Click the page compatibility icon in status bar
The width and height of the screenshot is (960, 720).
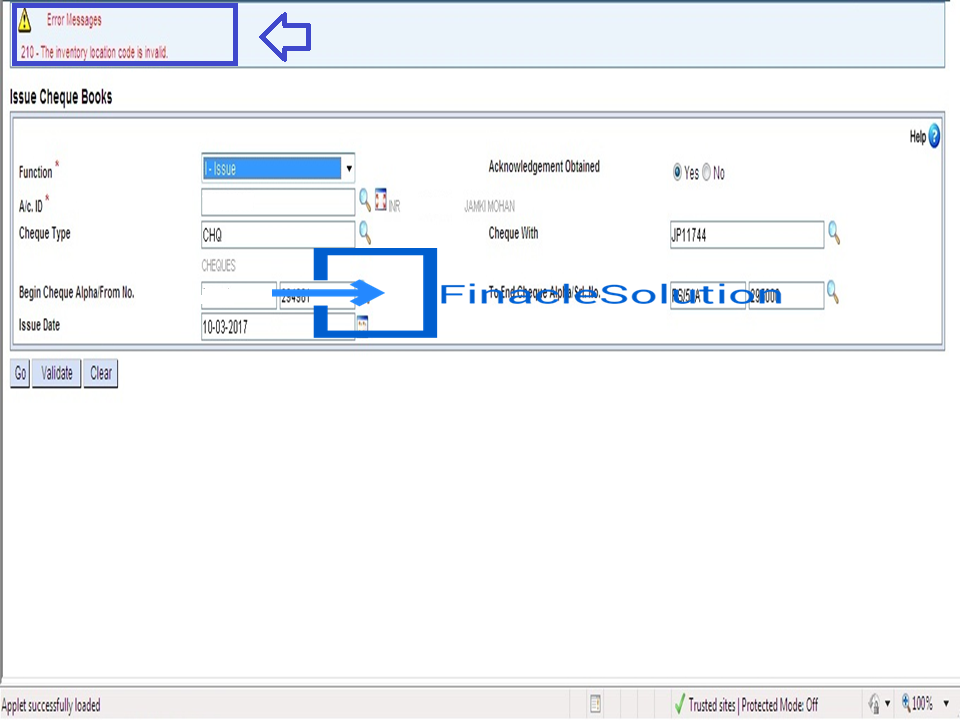point(595,705)
